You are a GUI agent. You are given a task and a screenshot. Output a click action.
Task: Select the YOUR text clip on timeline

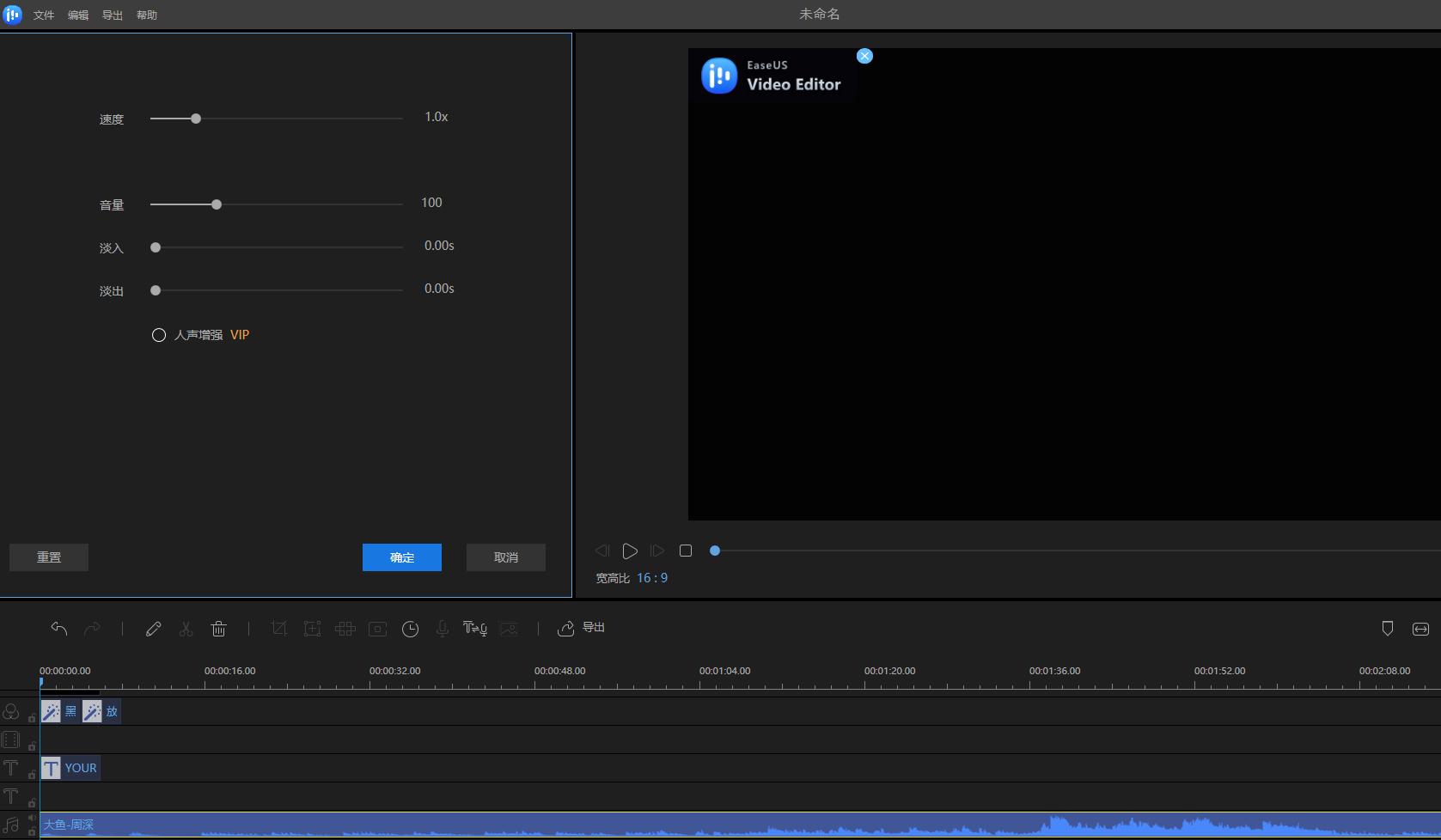coord(71,768)
